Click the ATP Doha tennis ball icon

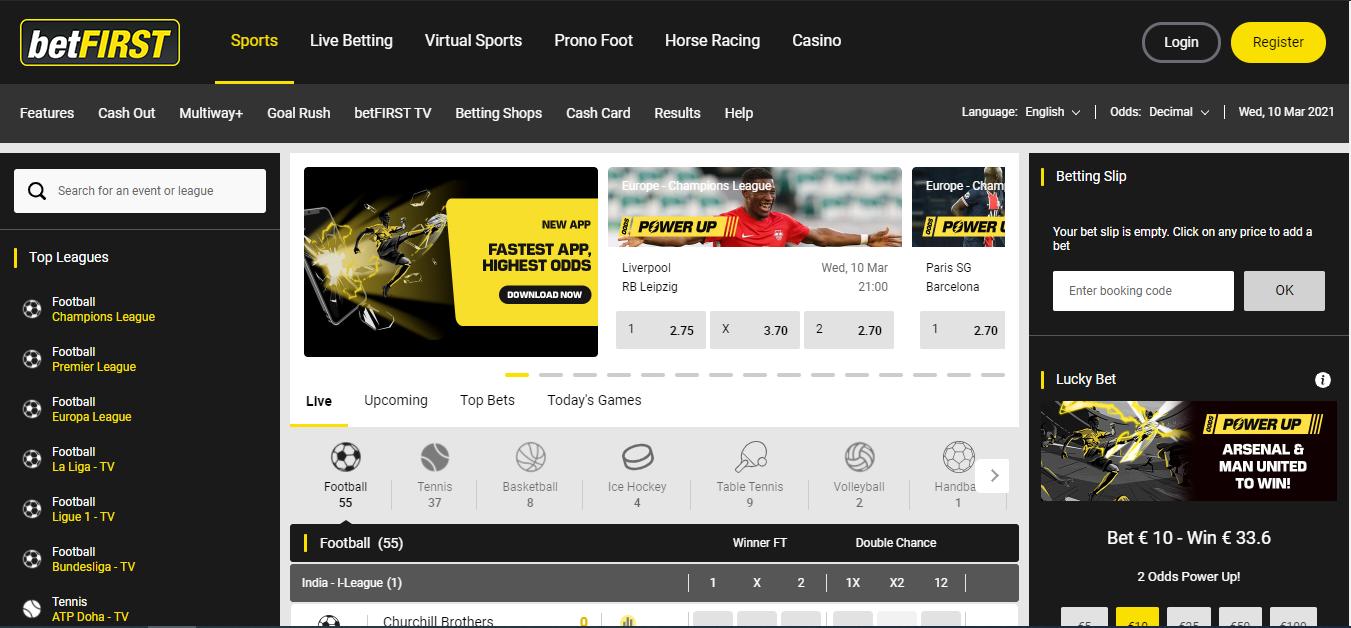(32, 608)
